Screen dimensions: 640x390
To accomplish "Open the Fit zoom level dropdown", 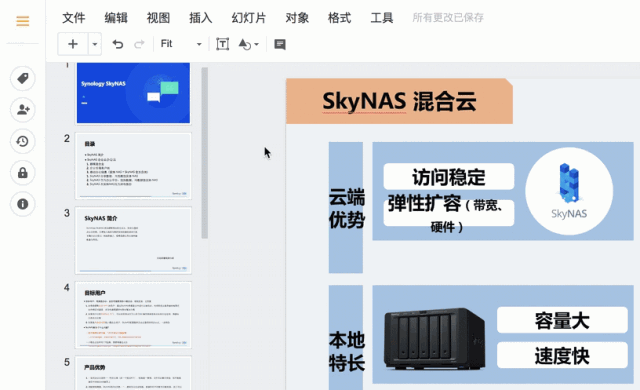I will coord(181,44).
